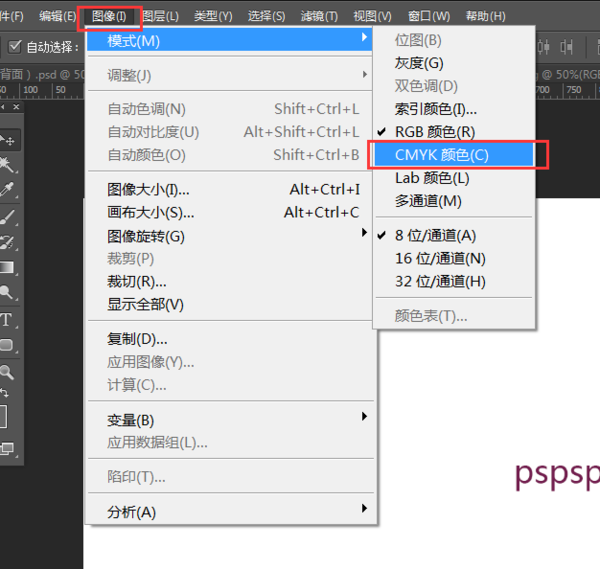Choose 索引颜色(I)... mode
Screen dimensions: 600x569
(x=454, y=109)
